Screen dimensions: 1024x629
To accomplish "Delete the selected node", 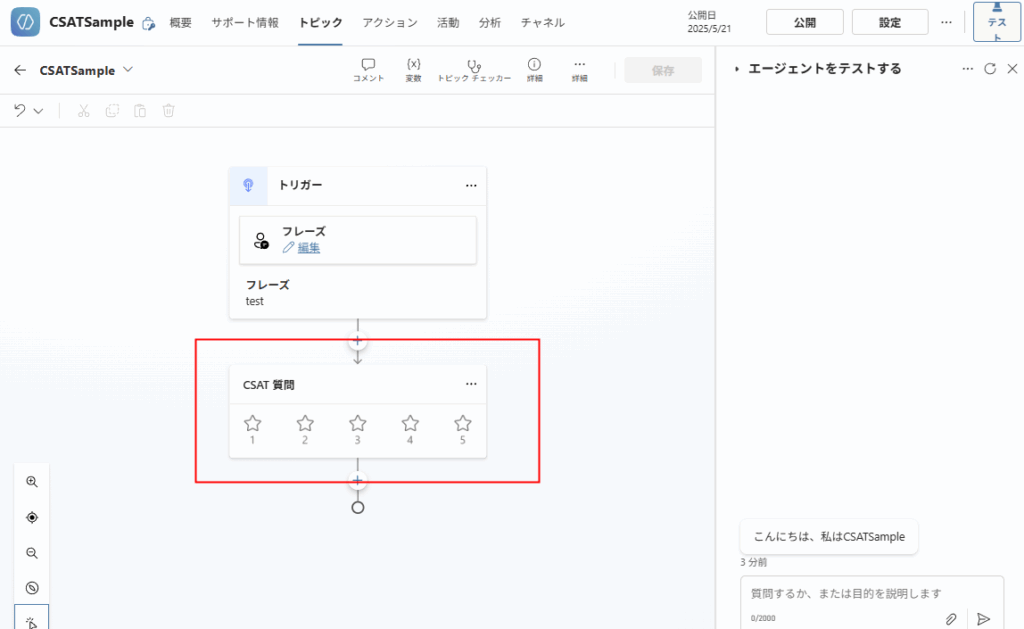I will point(168,111).
